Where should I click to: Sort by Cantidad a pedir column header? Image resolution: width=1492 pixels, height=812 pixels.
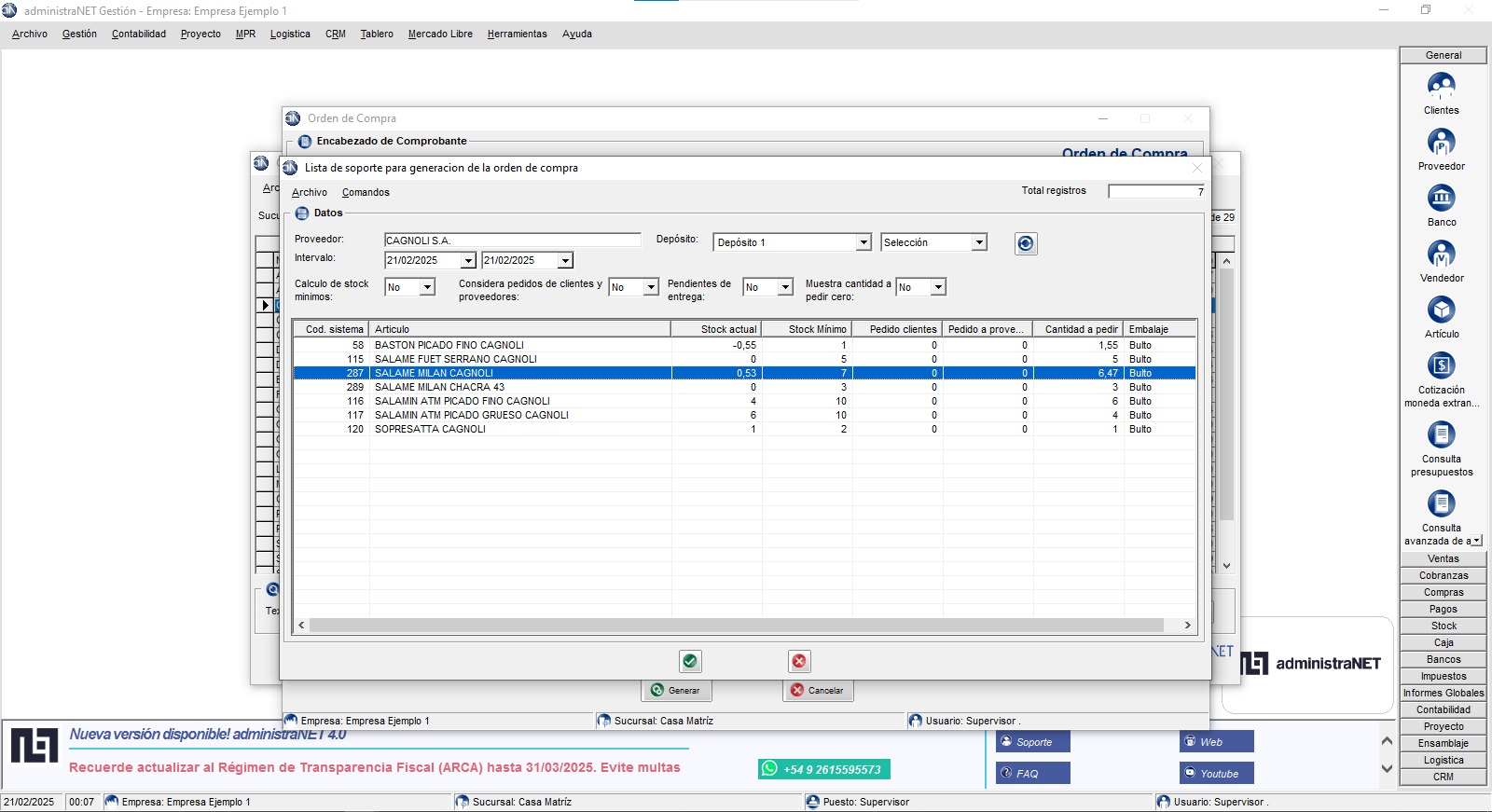pyautogui.click(x=1078, y=329)
